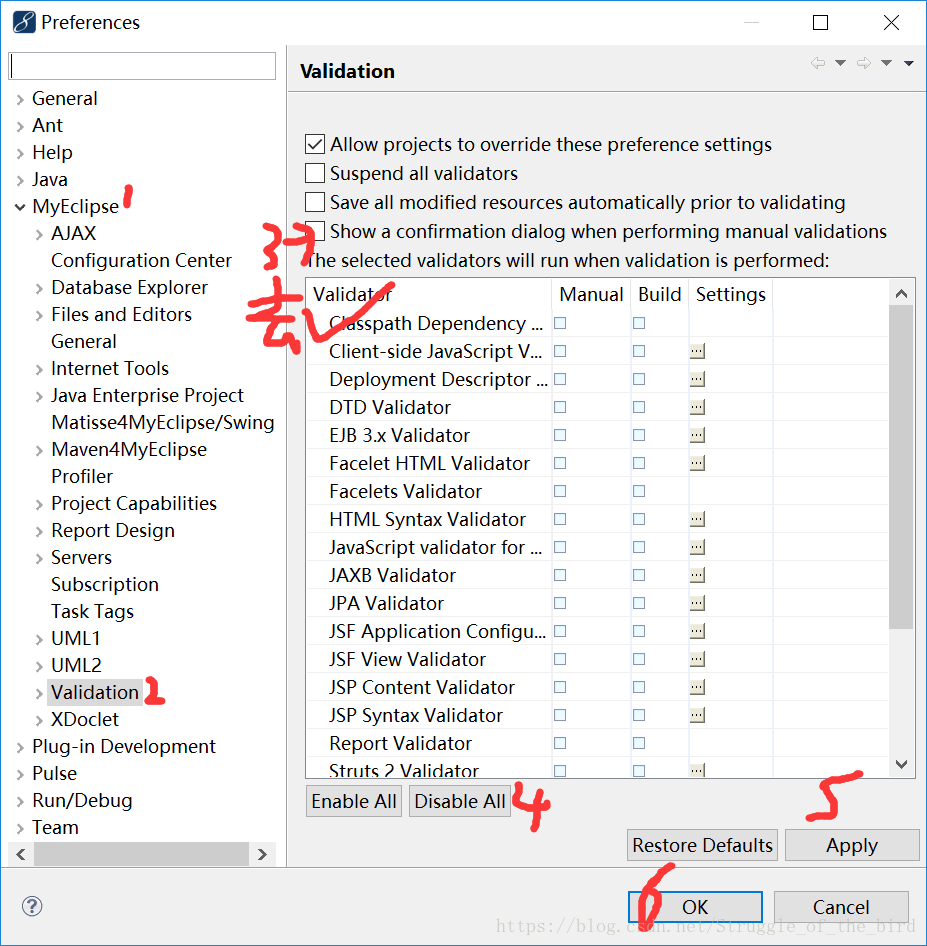Click the filter text input field
This screenshot has width=927, height=946.
coord(142,66)
